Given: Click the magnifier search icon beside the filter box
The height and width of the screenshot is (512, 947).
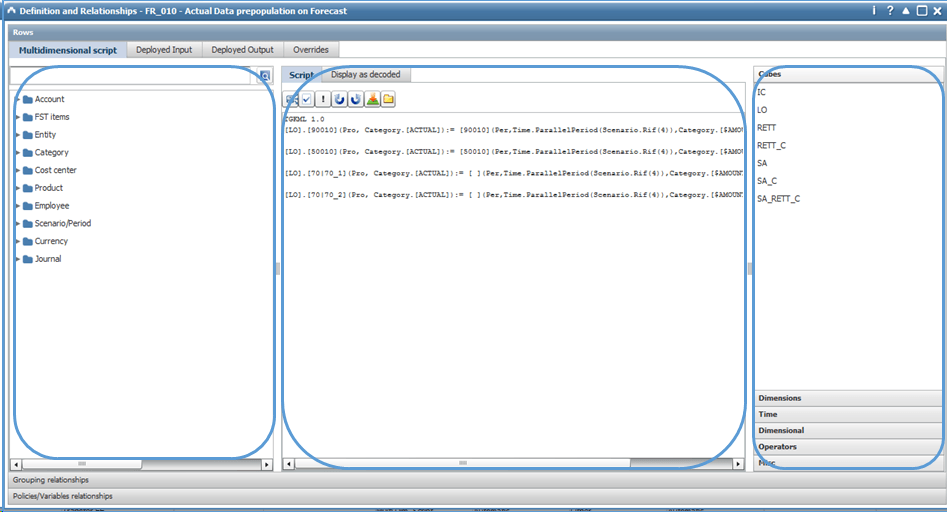Looking at the screenshot, I should (265, 75).
